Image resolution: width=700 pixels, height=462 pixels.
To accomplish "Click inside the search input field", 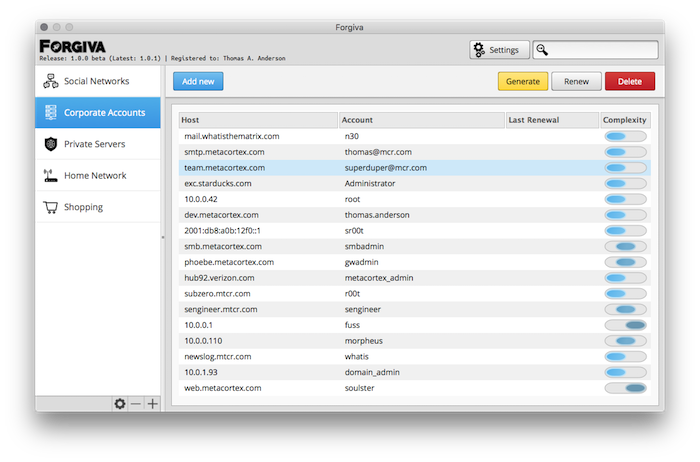I will [x=596, y=50].
